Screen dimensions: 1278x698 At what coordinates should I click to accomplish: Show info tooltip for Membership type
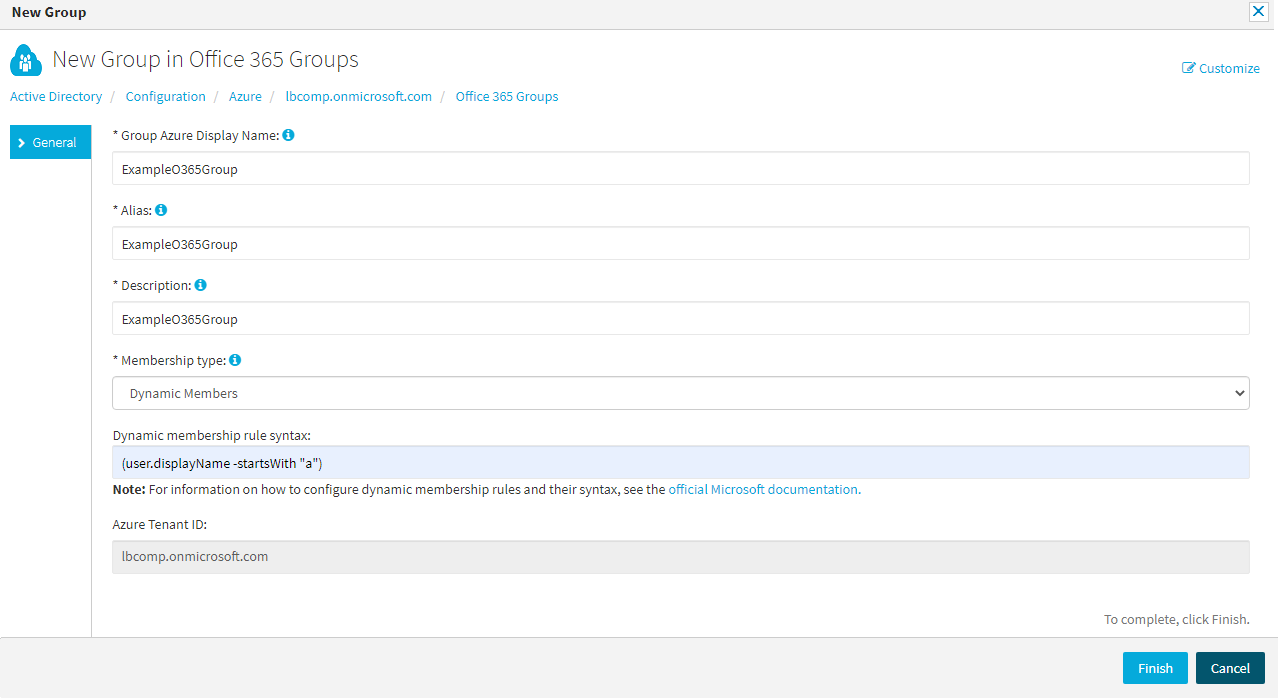tap(235, 360)
